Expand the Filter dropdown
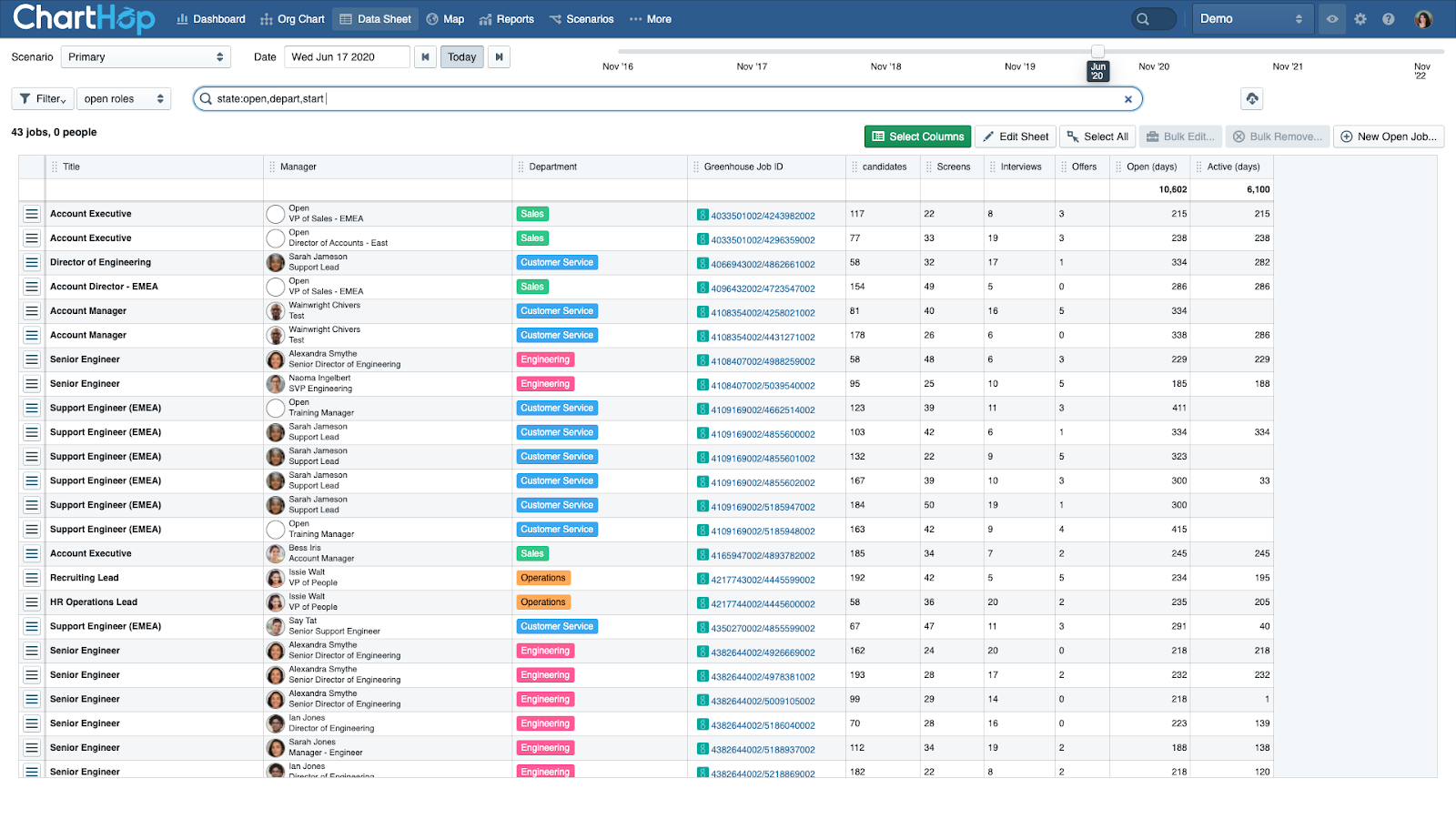 click(42, 98)
